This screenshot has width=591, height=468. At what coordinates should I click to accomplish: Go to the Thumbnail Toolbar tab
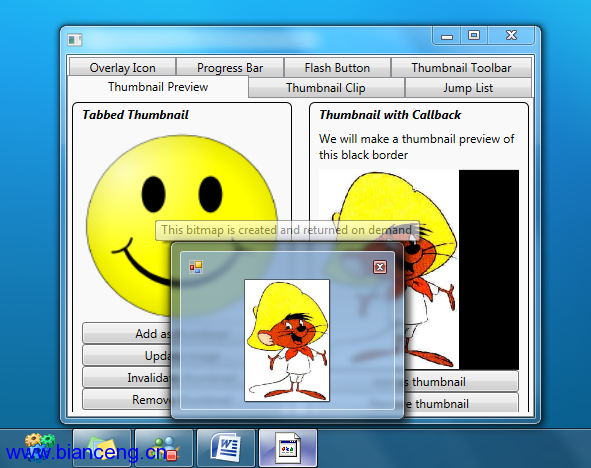click(x=461, y=67)
